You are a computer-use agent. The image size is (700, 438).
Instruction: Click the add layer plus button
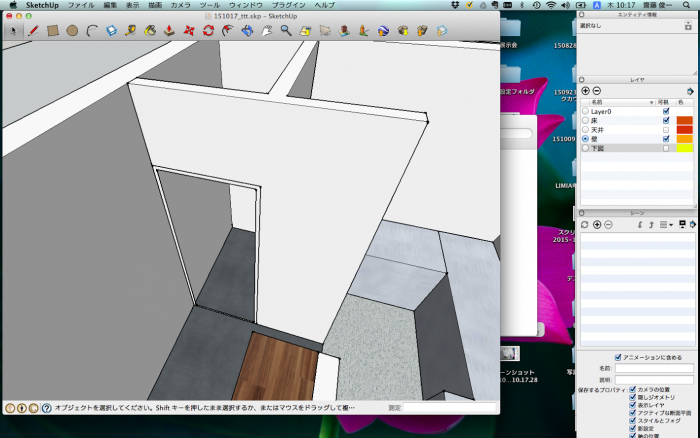click(x=585, y=91)
